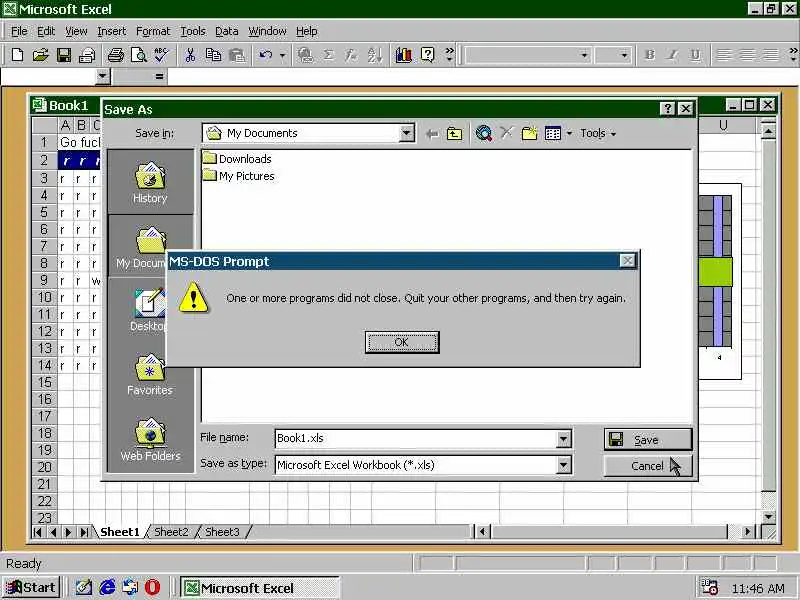800x600 pixels.
Task: Open the Insert menu
Action: (x=111, y=31)
